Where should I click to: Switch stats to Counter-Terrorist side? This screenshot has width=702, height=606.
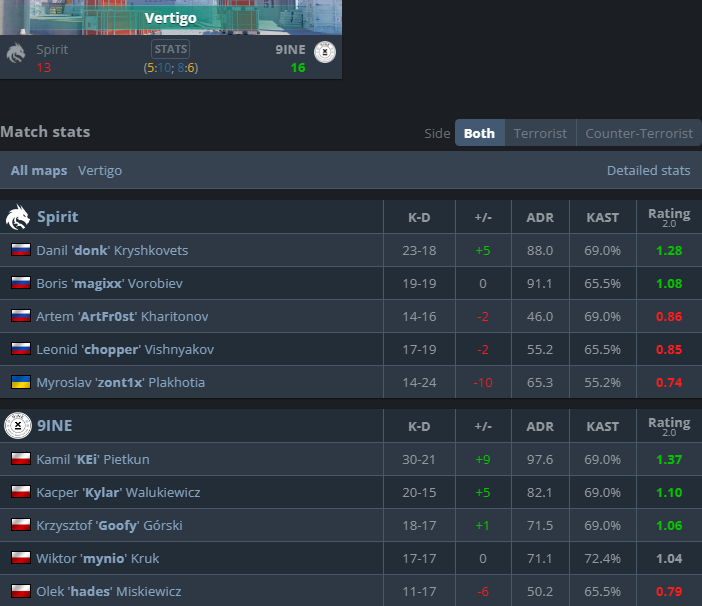pyautogui.click(x=639, y=133)
